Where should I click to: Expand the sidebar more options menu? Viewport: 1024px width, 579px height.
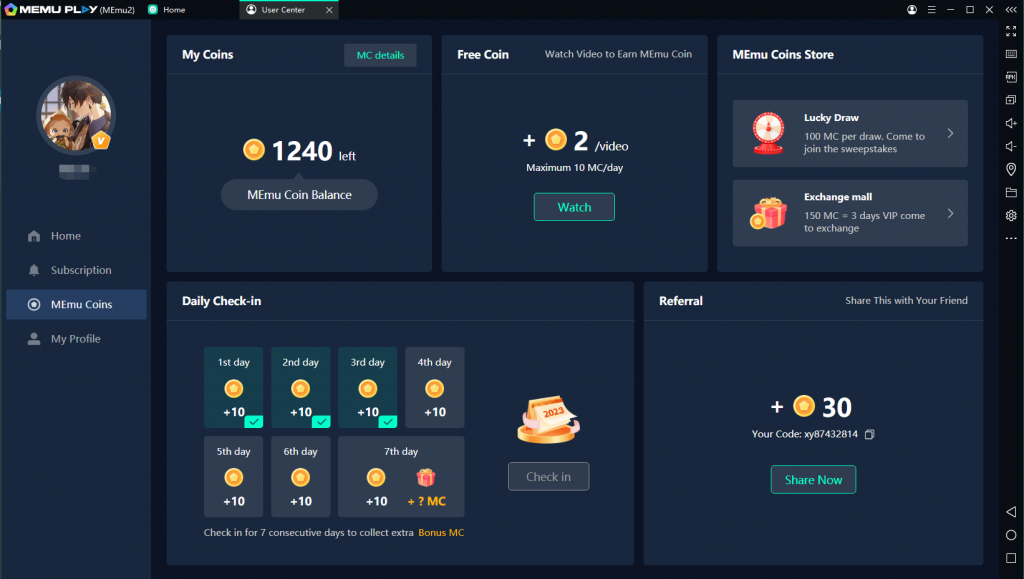pos(1011,237)
